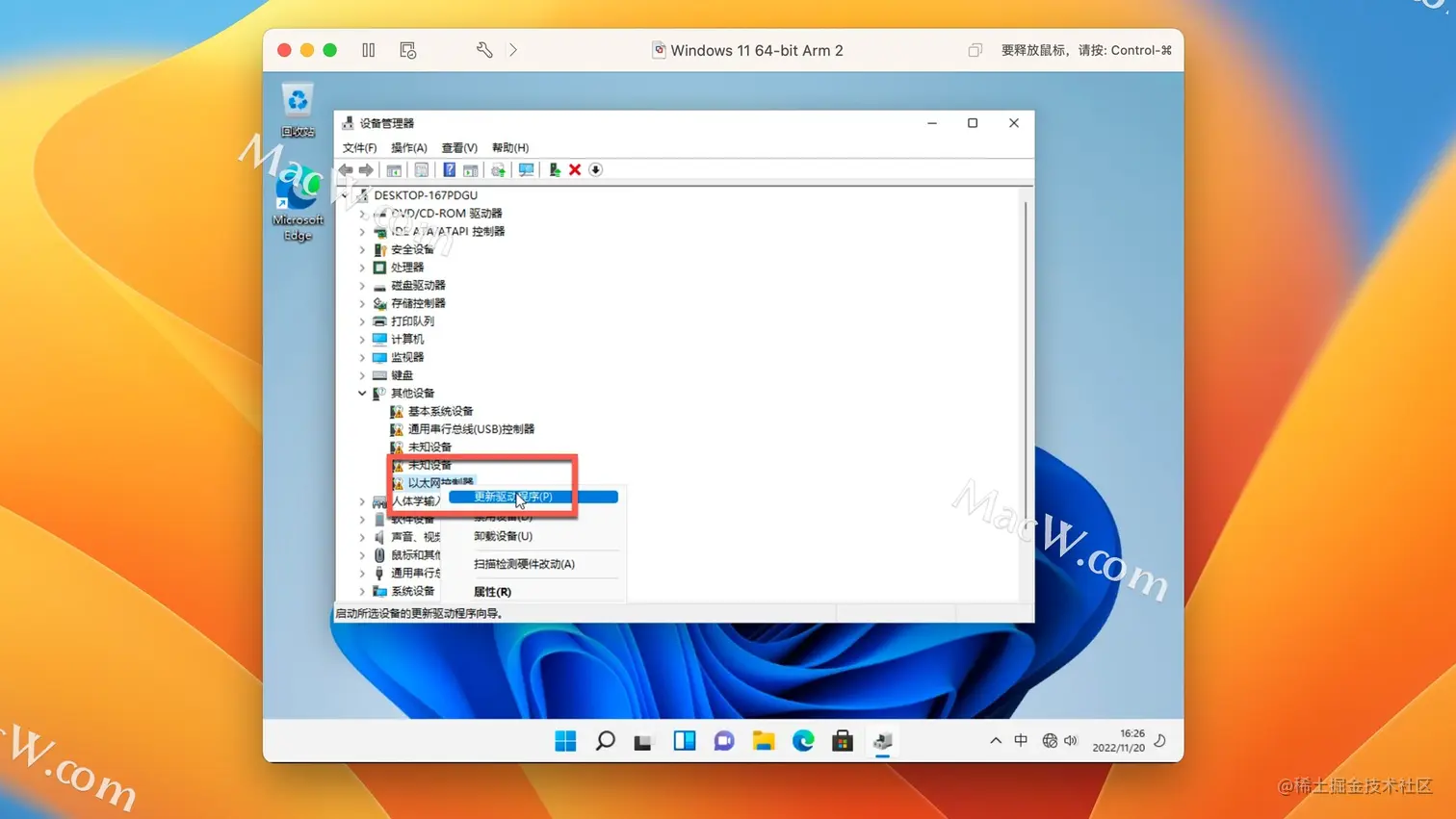Click the VM toolbar right chevron

[x=513, y=50]
